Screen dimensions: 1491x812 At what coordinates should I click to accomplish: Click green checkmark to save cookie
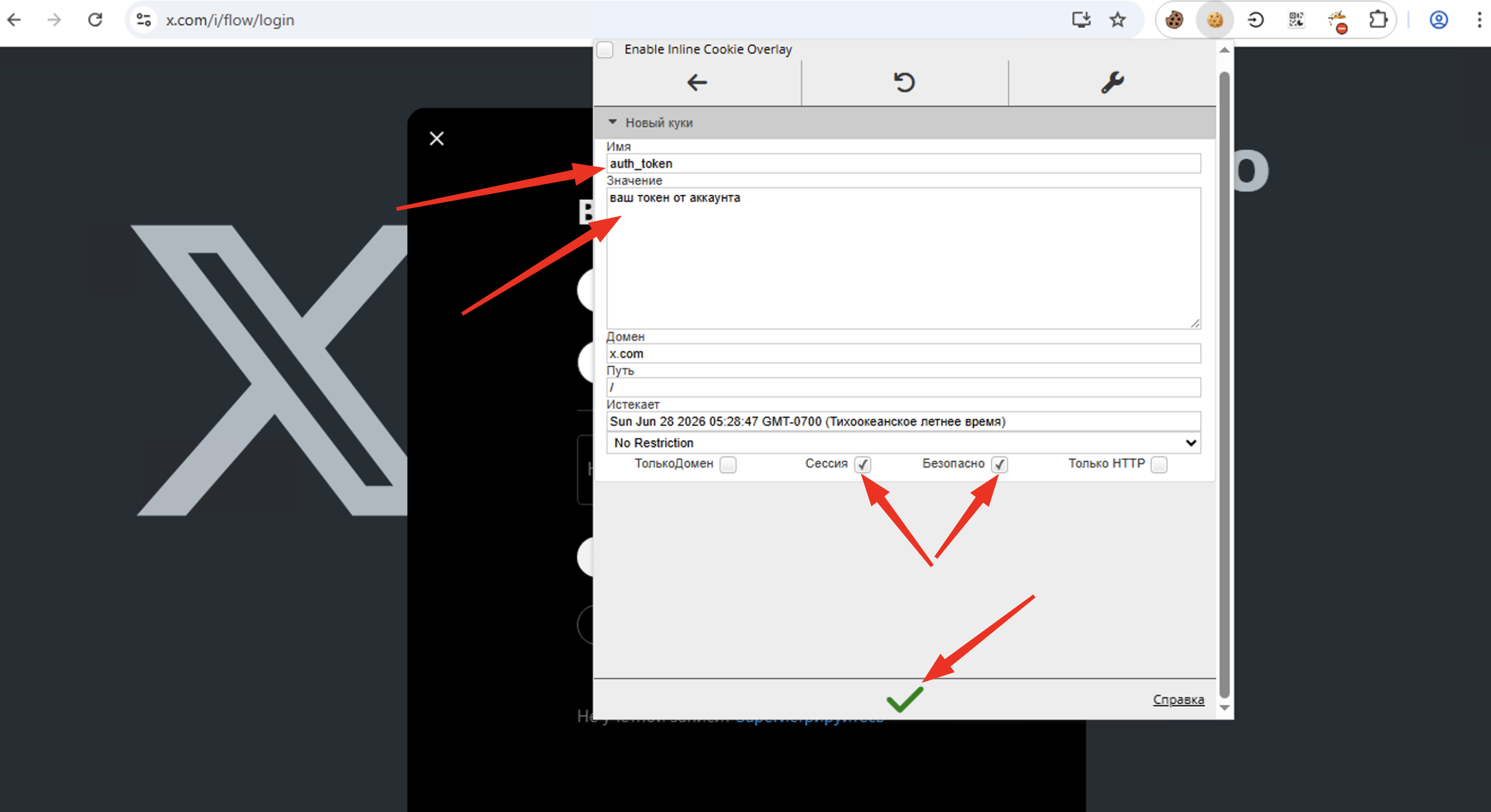tap(904, 699)
